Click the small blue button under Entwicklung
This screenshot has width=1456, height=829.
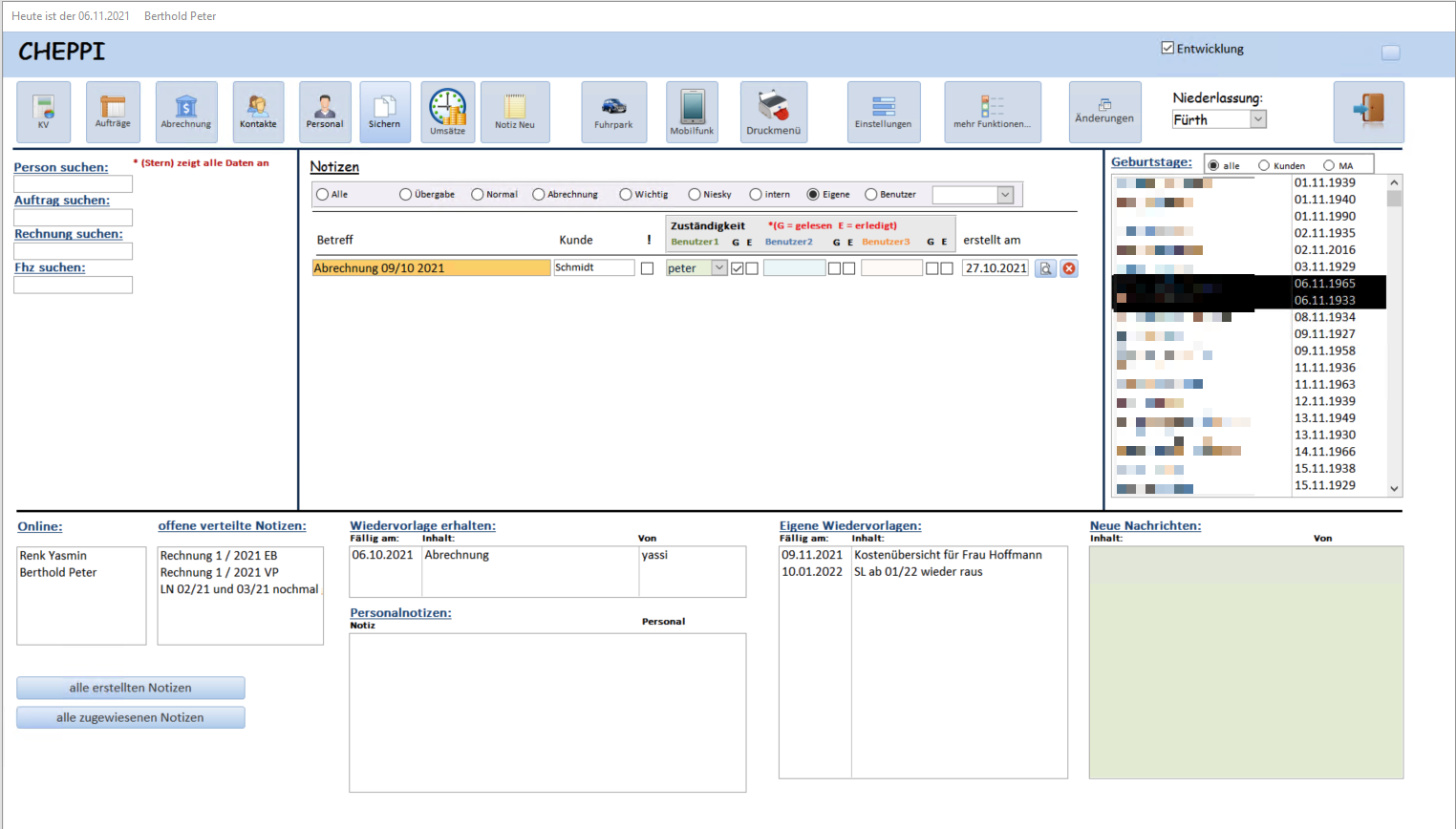tap(1391, 53)
